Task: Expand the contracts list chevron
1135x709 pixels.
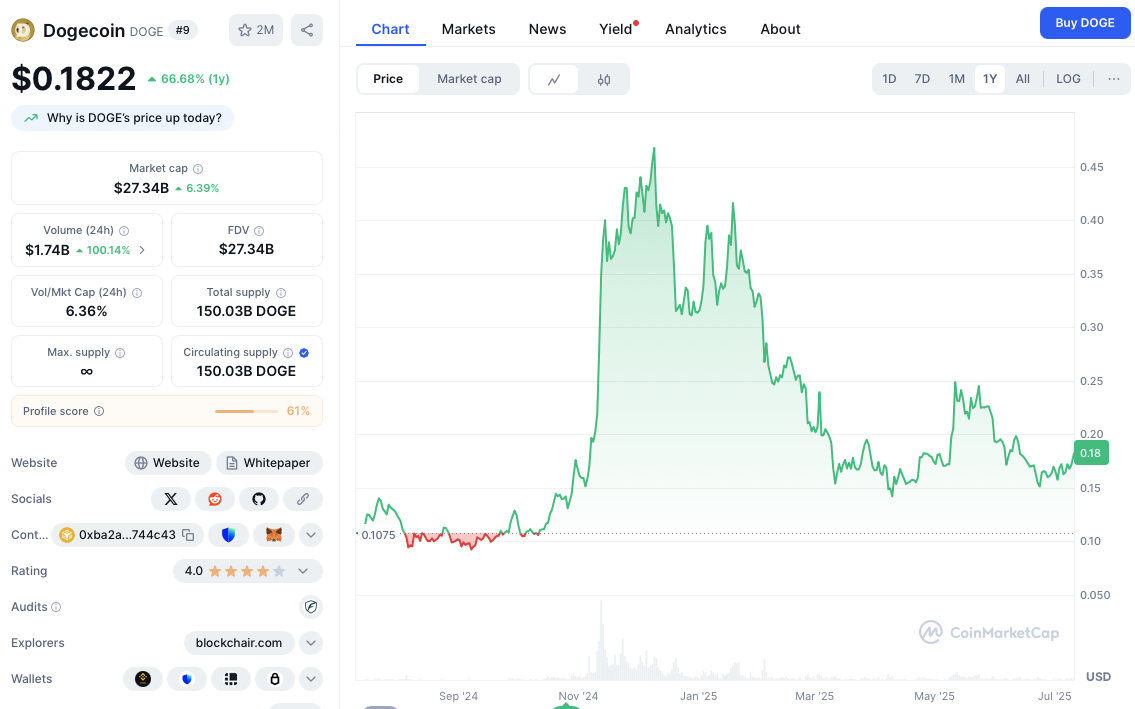Action: click(311, 535)
